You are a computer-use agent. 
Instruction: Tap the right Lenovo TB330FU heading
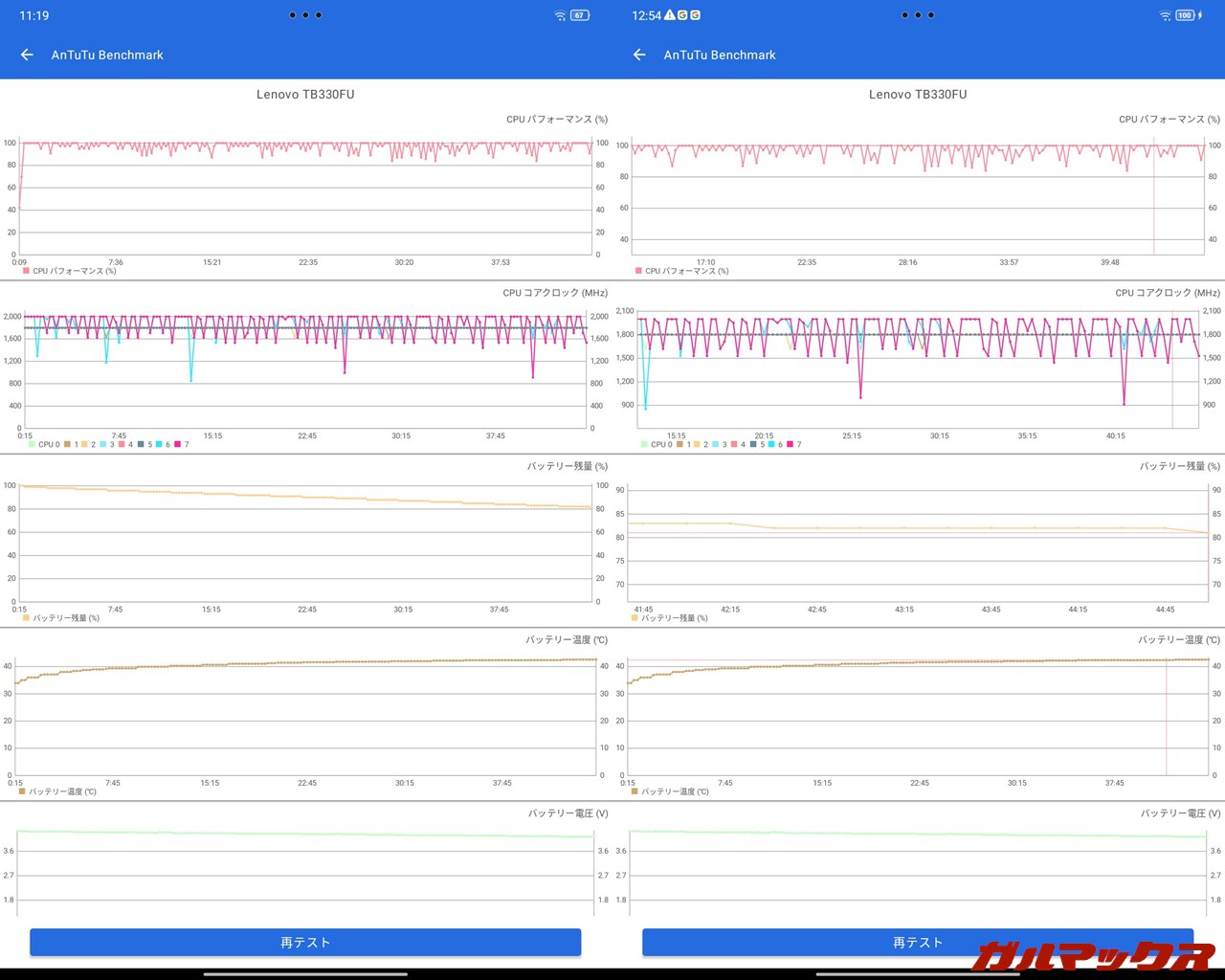click(x=918, y=94)
